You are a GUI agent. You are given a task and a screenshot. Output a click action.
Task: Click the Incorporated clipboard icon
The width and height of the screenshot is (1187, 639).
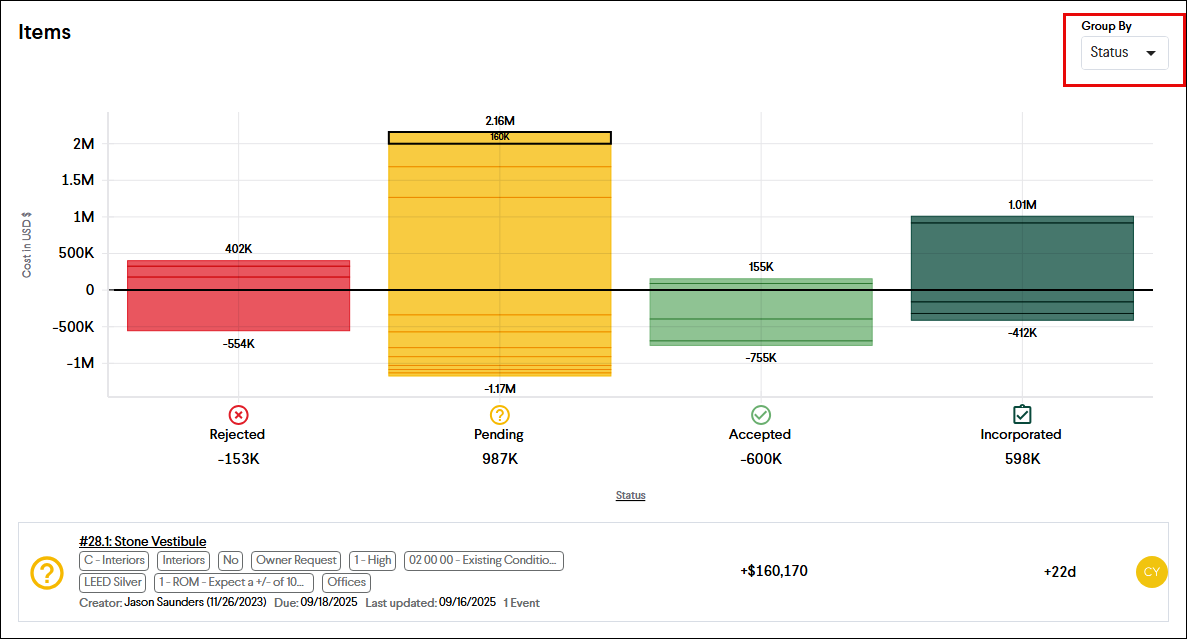click(x=1021, y=414)
